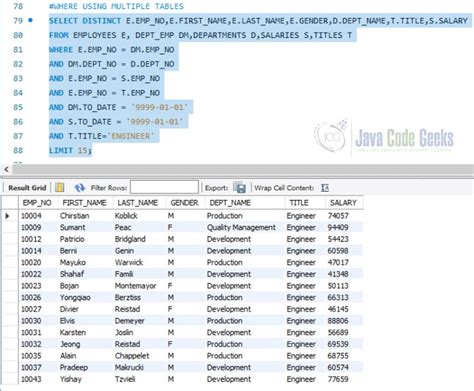474x391 pixels.
Task: Click the gender cell F in Bojan row
Action: click(x=170, y=286)
